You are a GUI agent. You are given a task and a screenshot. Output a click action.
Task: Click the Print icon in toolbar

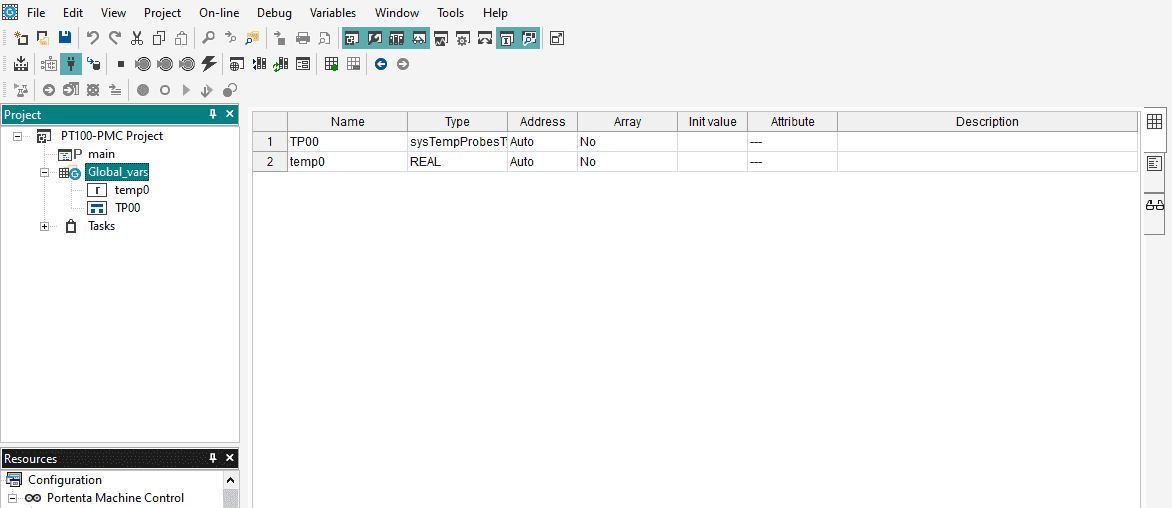pyautogui.click(x=302, y=38)
